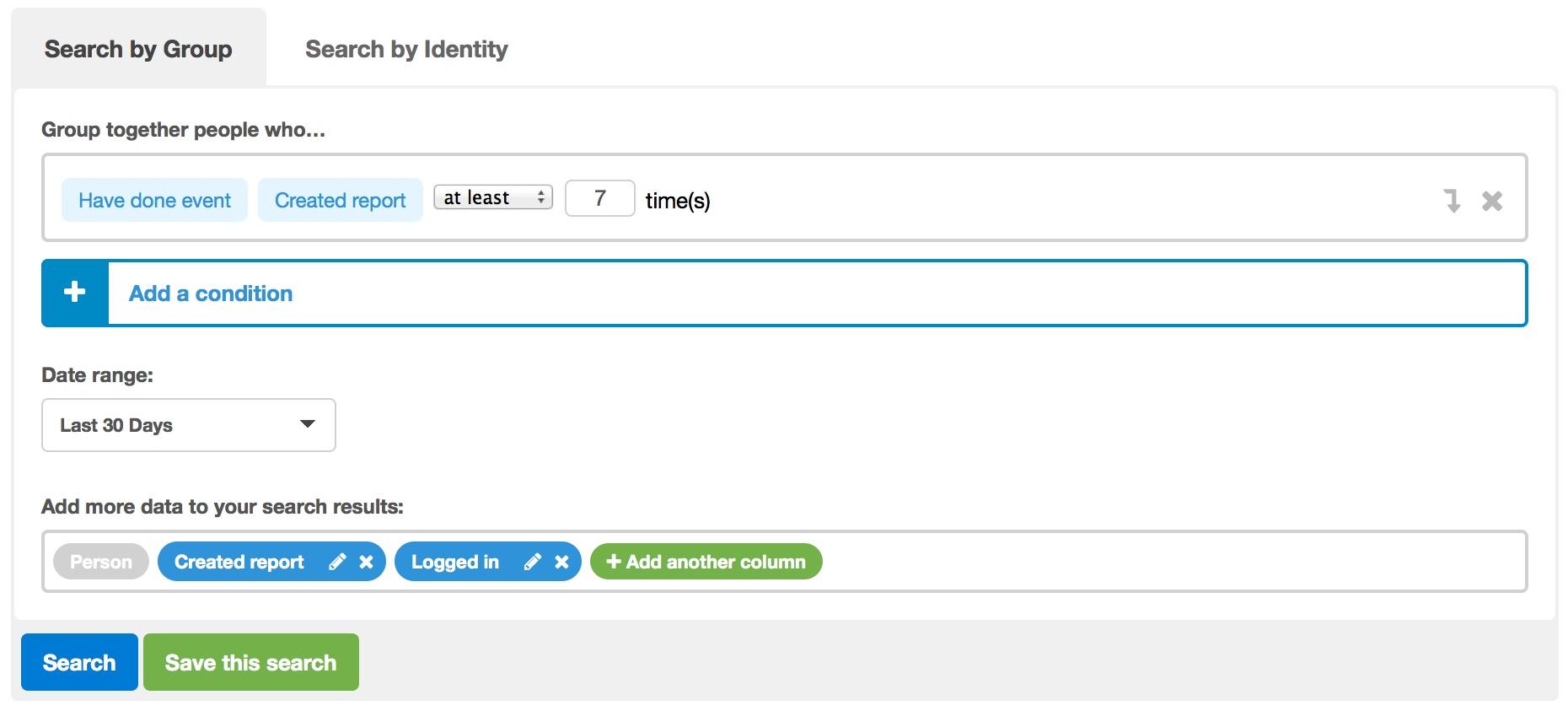
Task: Remove the Created report condition row
Action: coord(1492,201)
